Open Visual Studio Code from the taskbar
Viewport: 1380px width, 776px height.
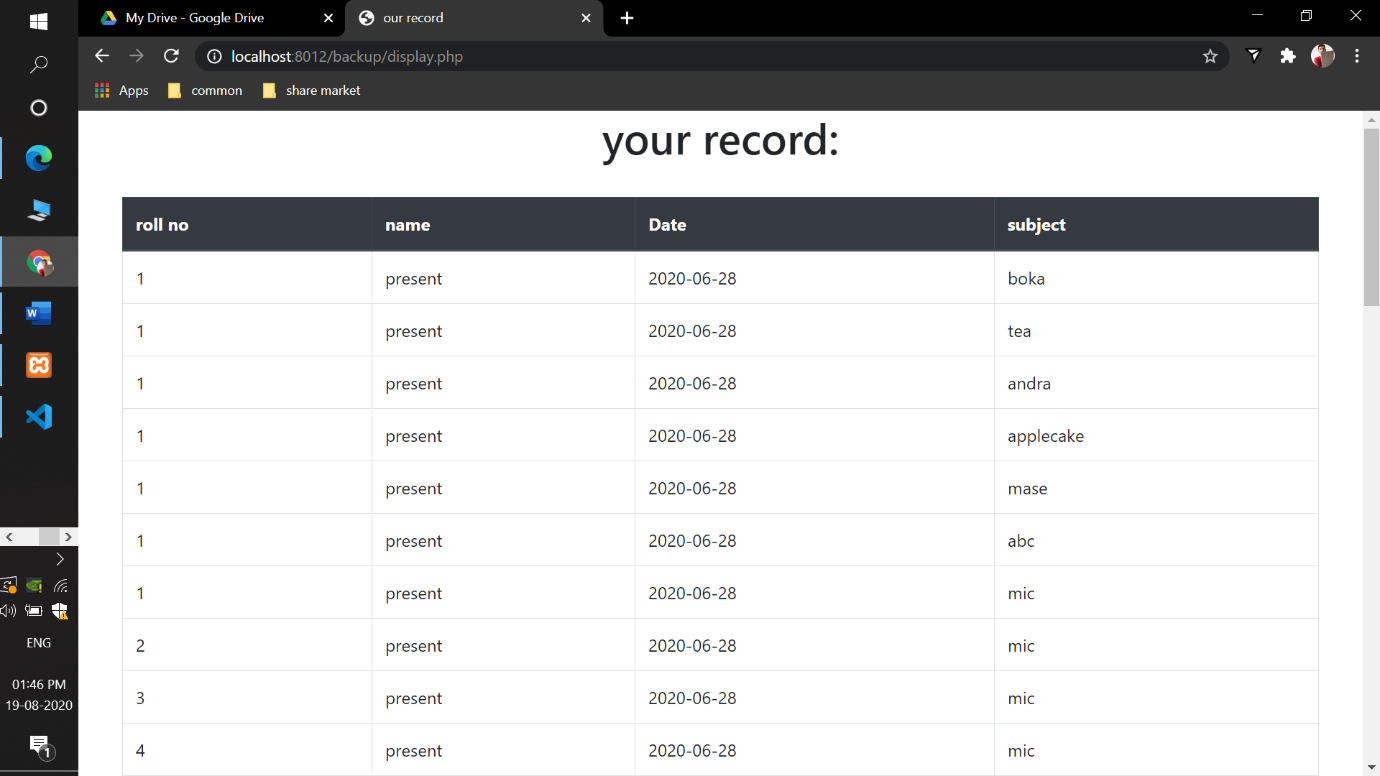click(38, 417)
